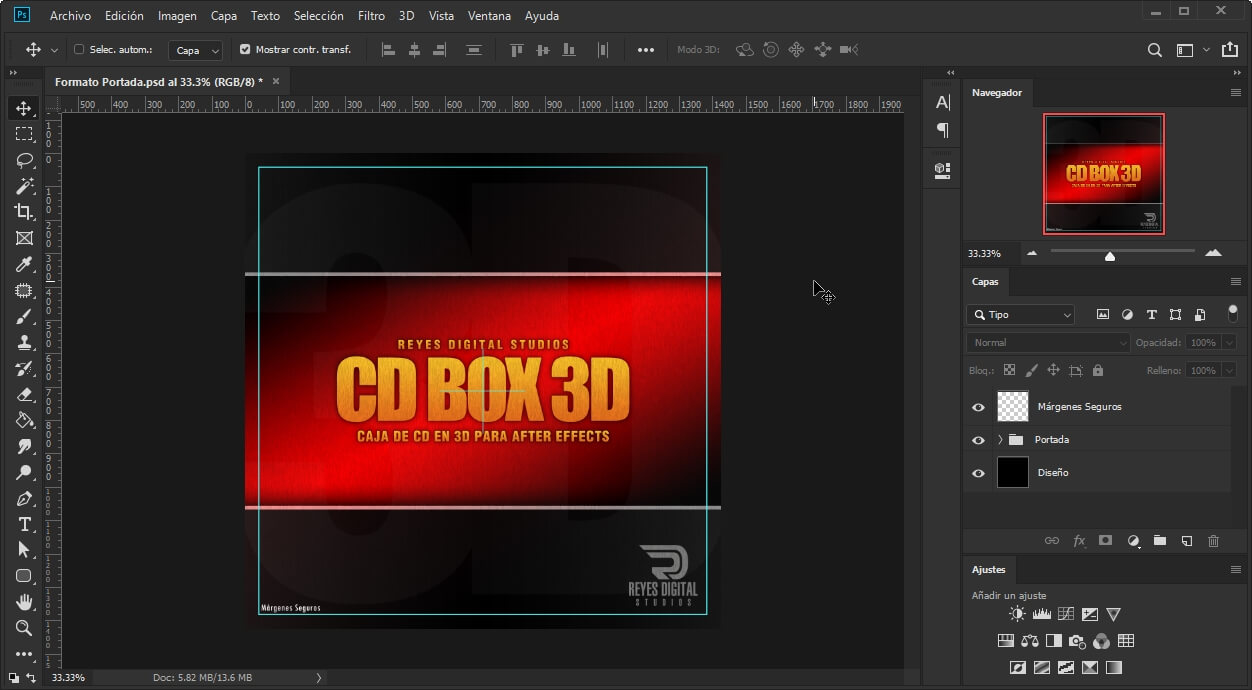This screenshot has width=1252, height=690.
Task: Create a new layer group
Action: pos(1160,541)
